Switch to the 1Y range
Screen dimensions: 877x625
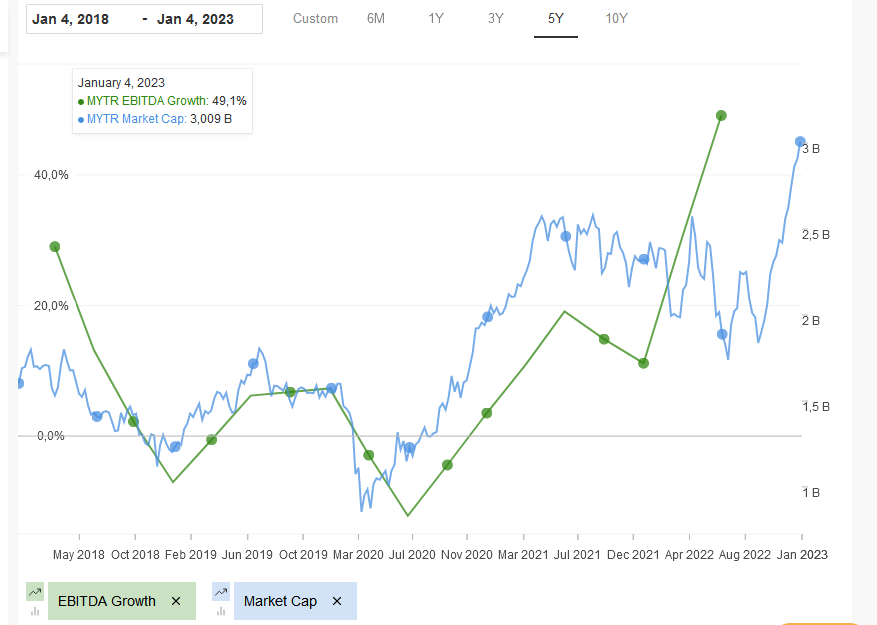435,18
